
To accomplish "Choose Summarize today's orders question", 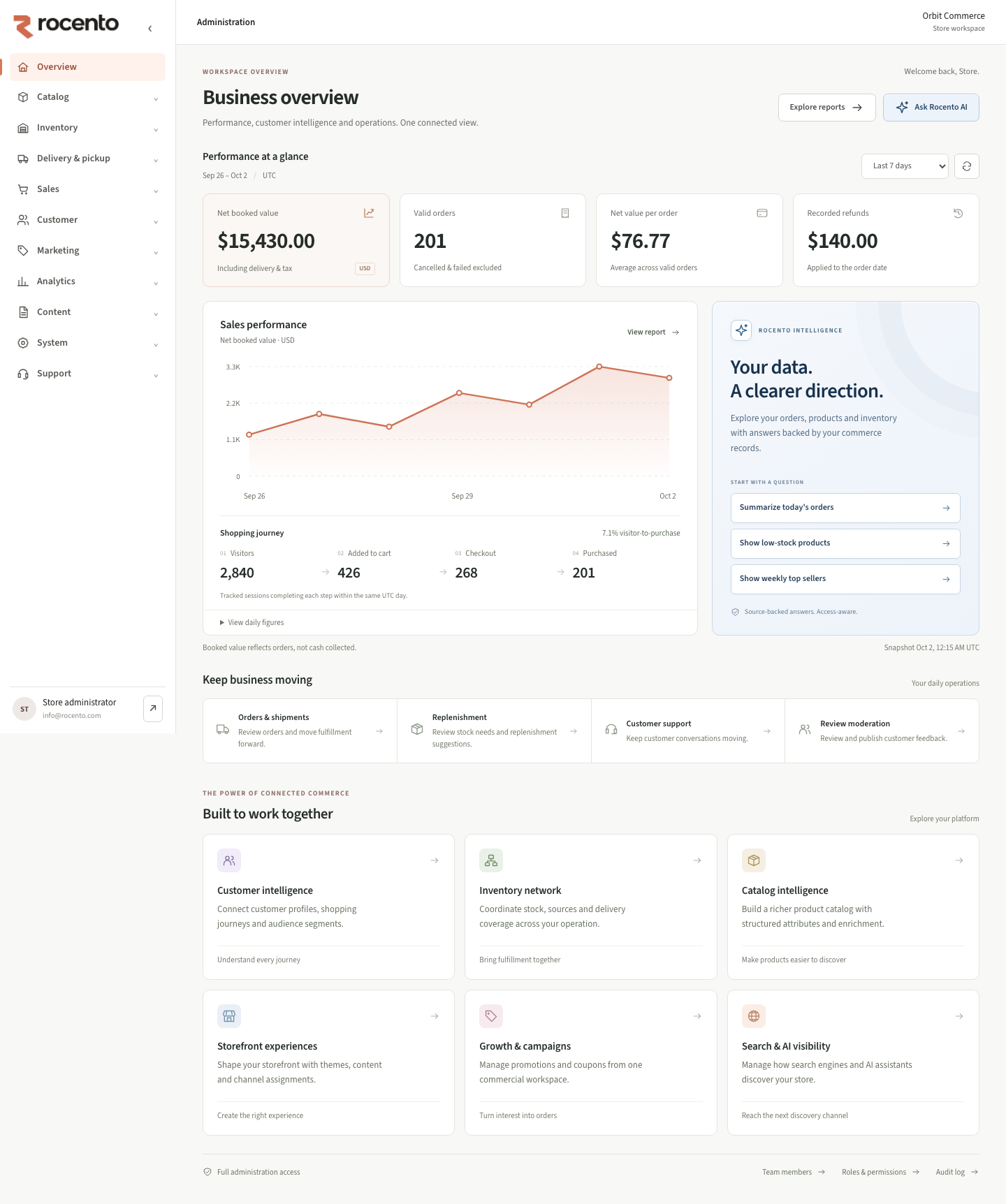I will pyautogui.click(x=845, y=508).
